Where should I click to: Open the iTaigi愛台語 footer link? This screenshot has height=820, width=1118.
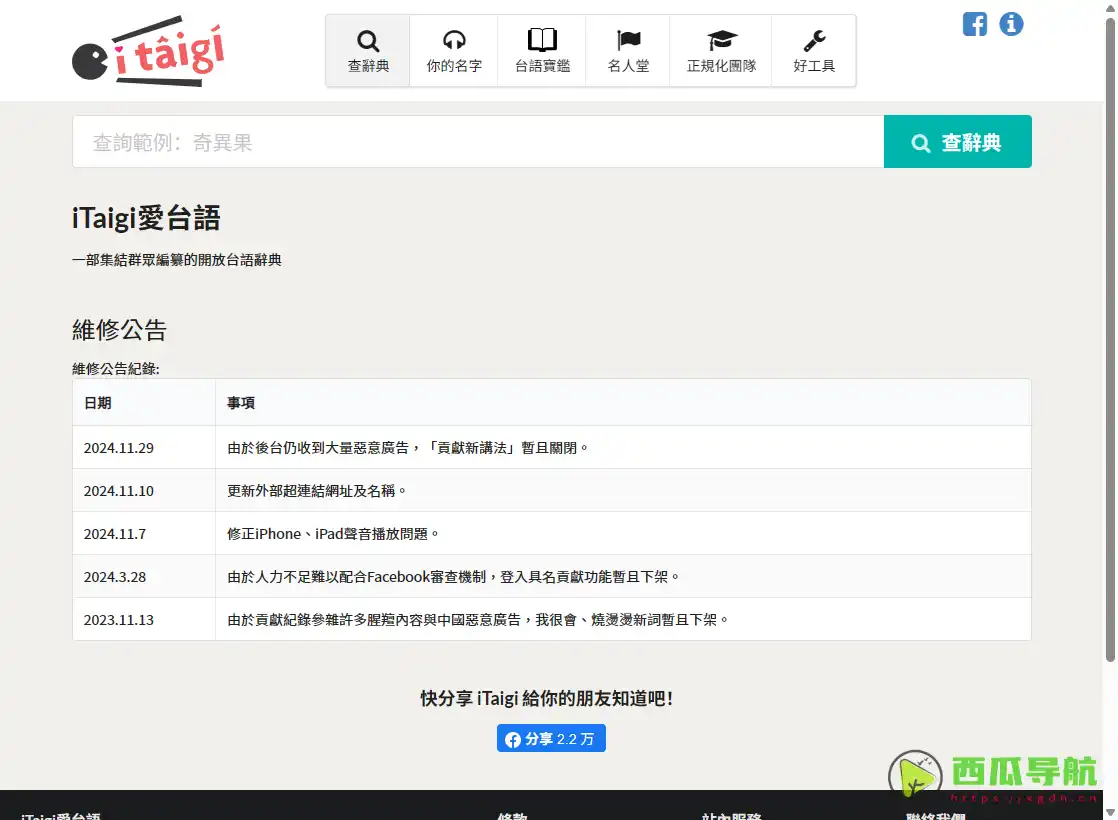[60, 817]
